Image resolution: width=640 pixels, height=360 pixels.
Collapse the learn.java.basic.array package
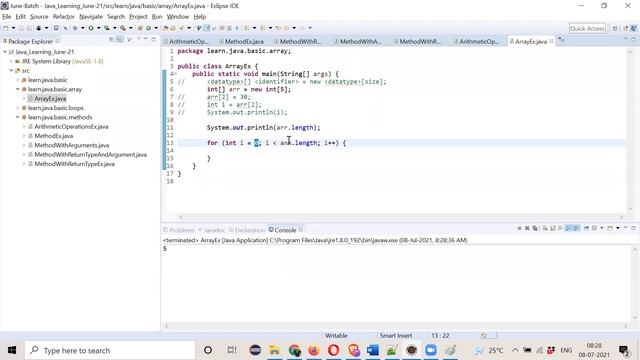pos(18,89)
